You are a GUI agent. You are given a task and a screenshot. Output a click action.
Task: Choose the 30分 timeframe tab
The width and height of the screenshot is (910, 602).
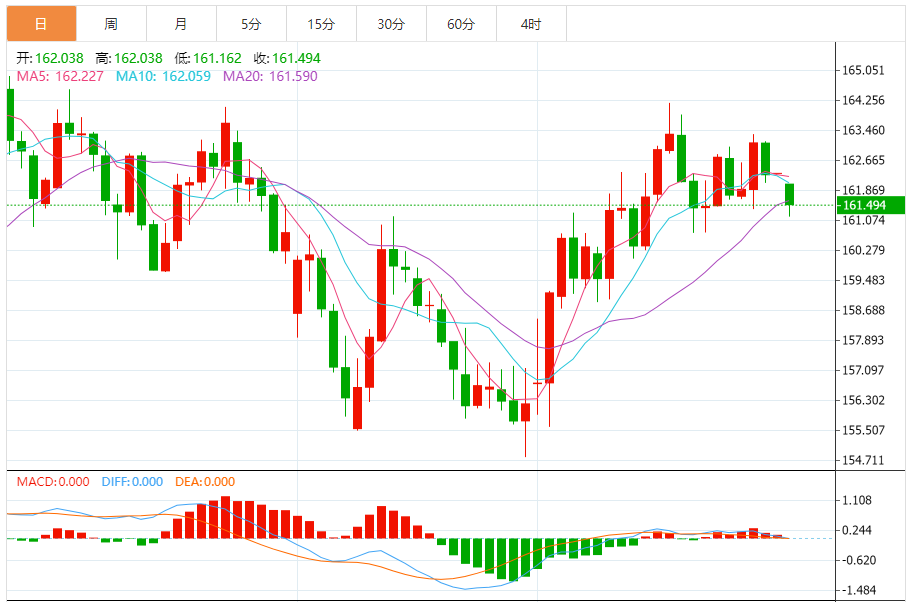pyautogui.click(x=391, y=24)
